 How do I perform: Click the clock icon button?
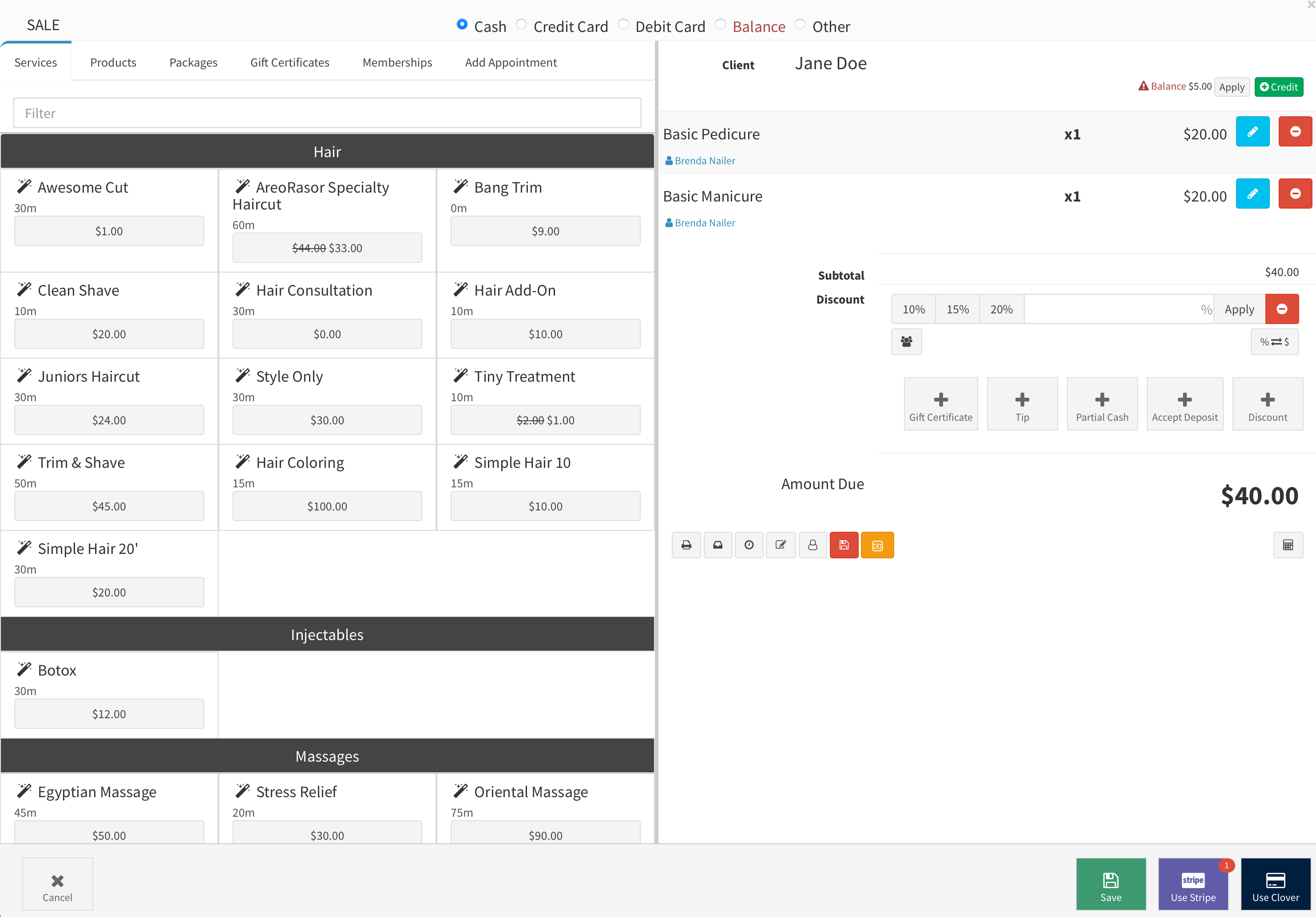coord(749,545)
